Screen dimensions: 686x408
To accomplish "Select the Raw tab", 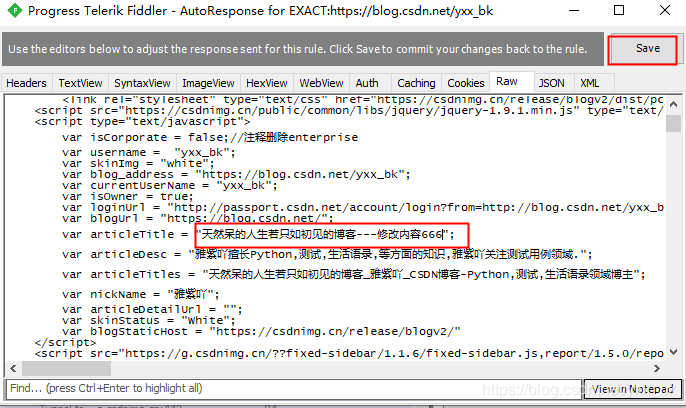I will [511, 82].
